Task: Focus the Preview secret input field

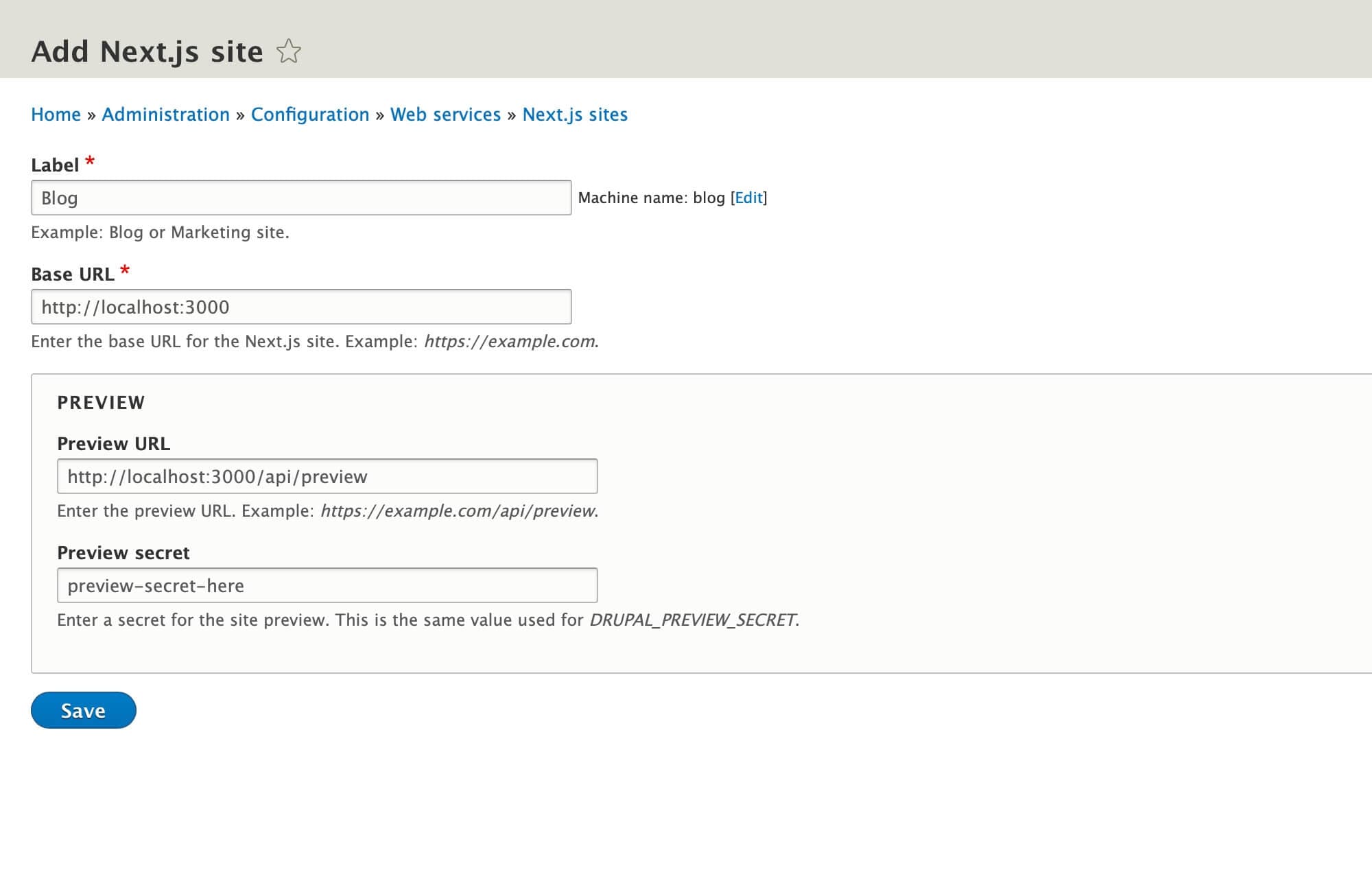Action: tap(327, 585)
